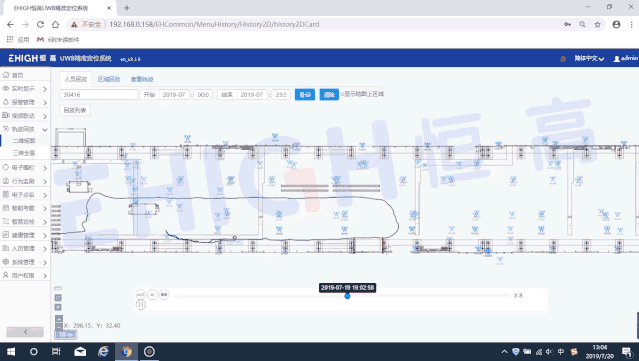
Task: Switch to the 区域回放 tab
Action: (x=109, y=79)
